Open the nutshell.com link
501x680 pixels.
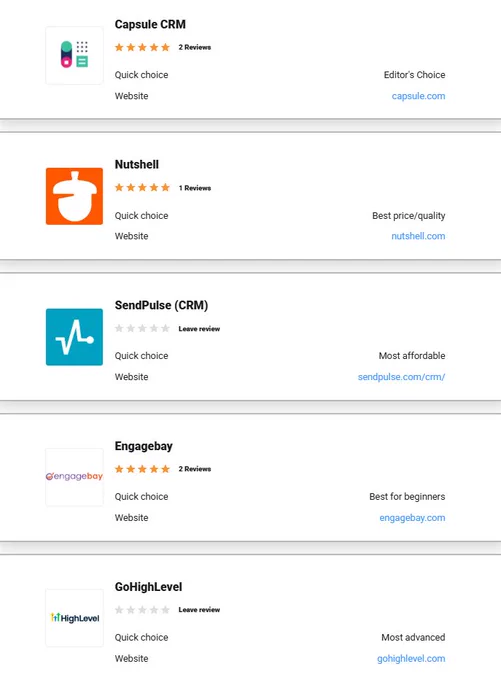(418, 236)
